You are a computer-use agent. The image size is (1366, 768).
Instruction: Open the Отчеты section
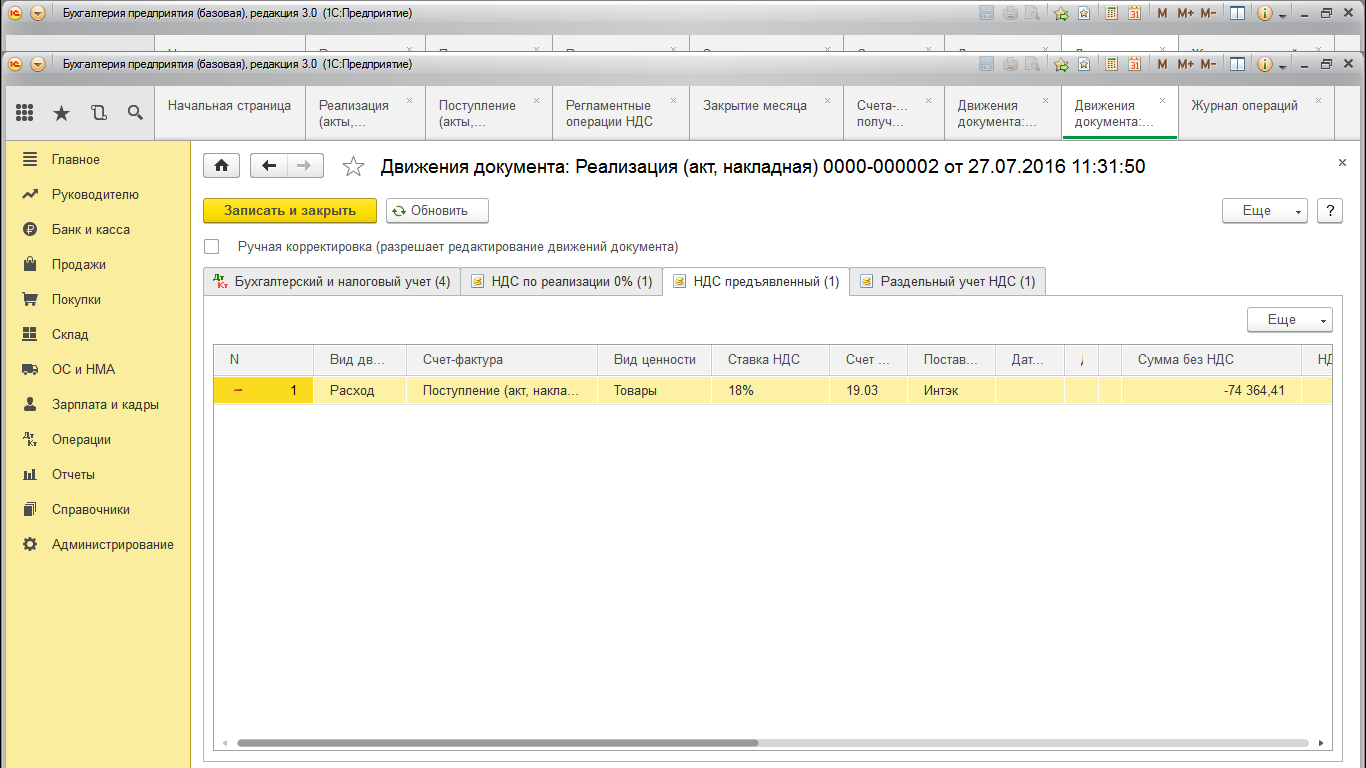(x=73, y=474)
